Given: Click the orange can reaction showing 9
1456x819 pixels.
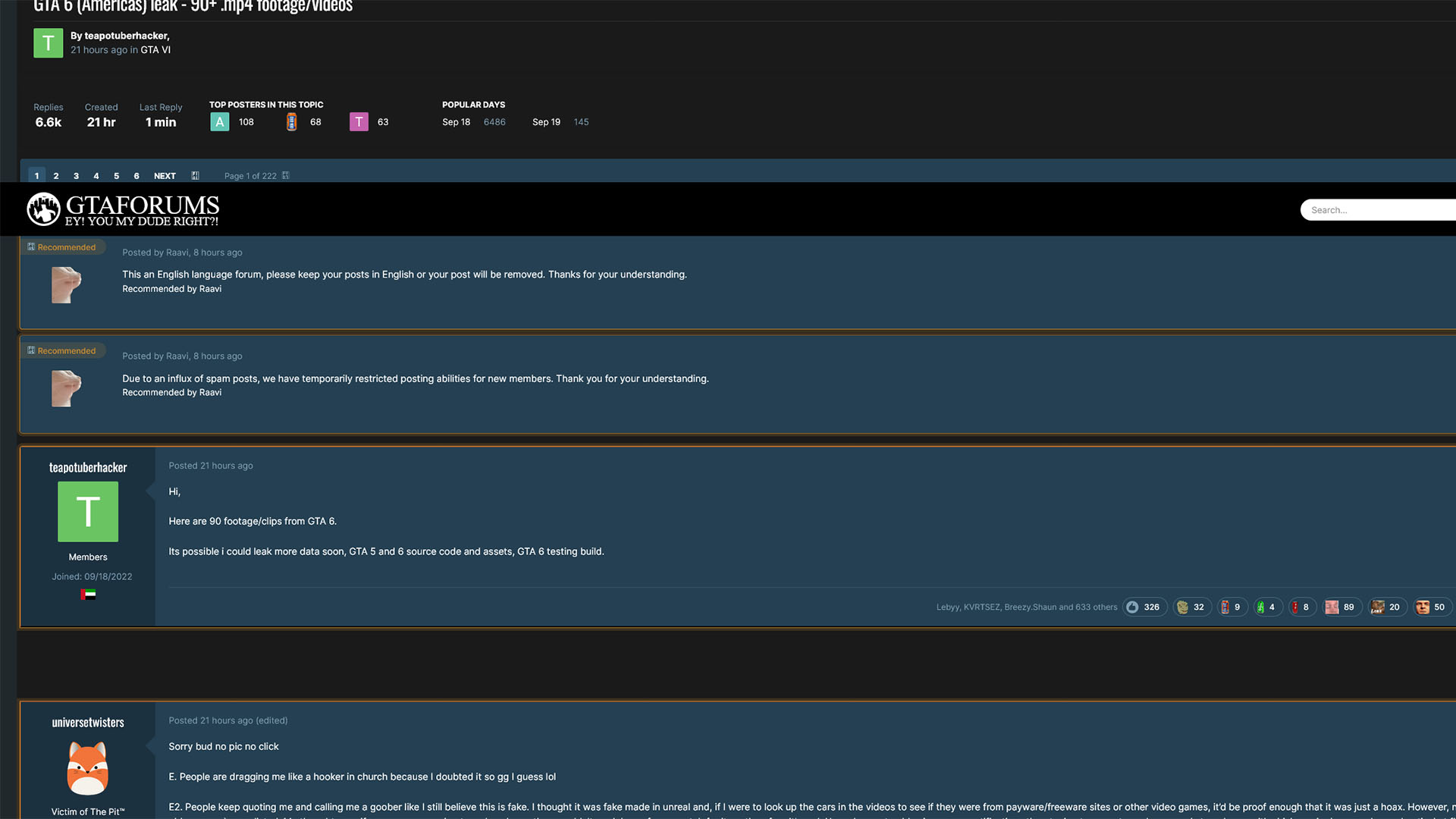Looking at the screenshot, I should tap(1232, 607).
